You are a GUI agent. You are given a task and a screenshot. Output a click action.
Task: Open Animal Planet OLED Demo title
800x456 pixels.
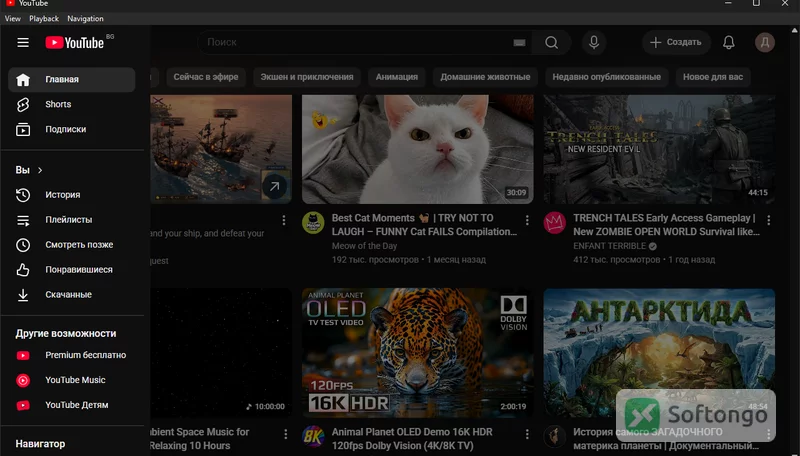click(x=412, y=439)
